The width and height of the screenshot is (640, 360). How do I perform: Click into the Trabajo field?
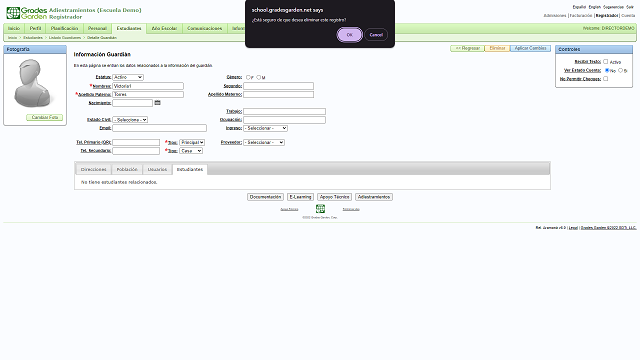coord(284,111)
